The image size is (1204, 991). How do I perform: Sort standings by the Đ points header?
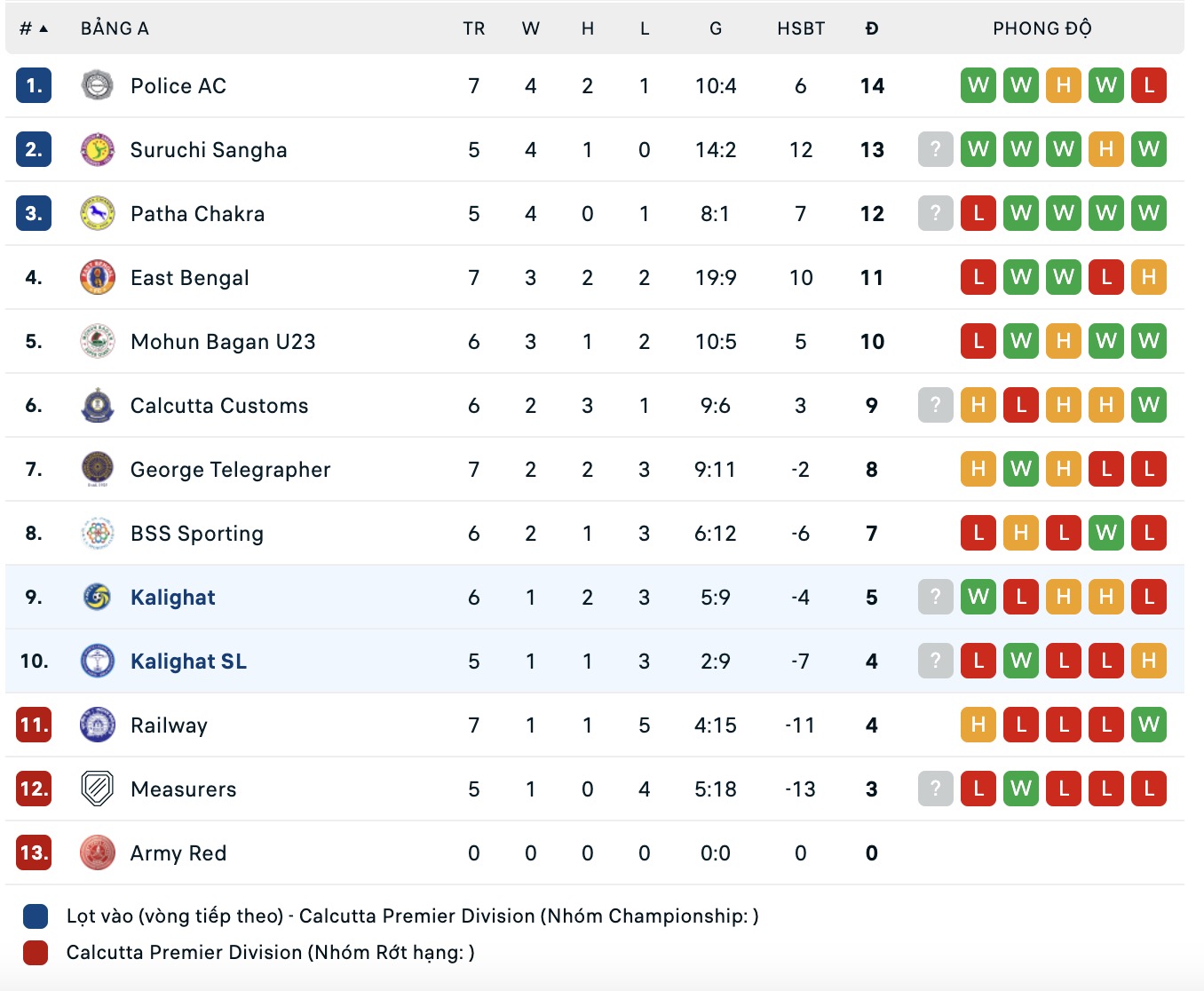tap(872, 28)
